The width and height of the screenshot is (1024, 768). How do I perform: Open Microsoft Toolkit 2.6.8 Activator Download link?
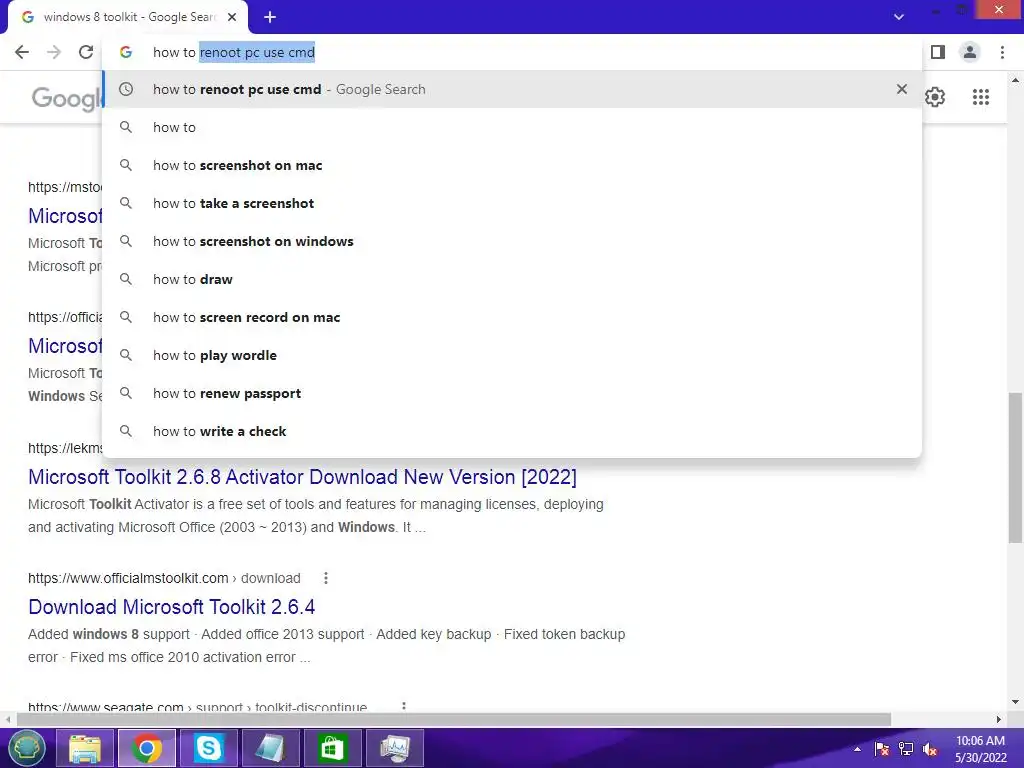click(302, 477)
